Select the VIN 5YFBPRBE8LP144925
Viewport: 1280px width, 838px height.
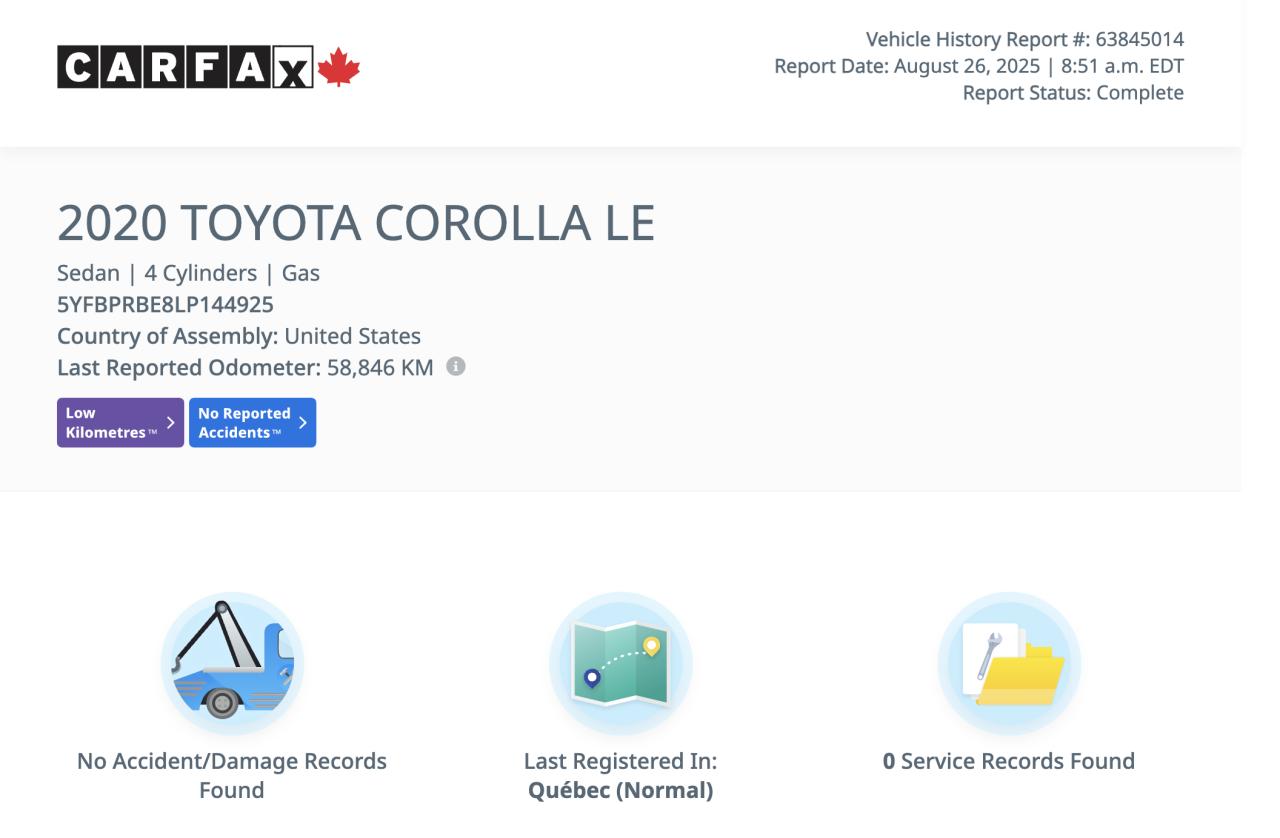165,304
